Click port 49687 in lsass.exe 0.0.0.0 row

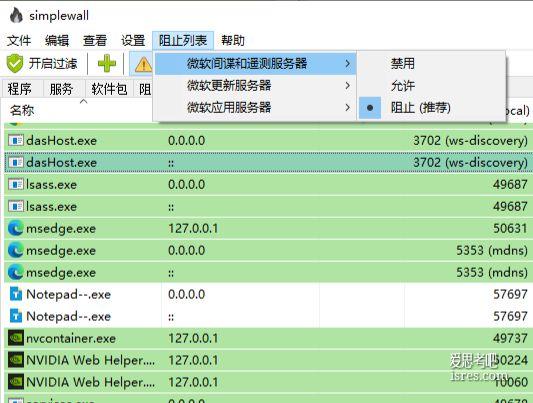point(510,185)
